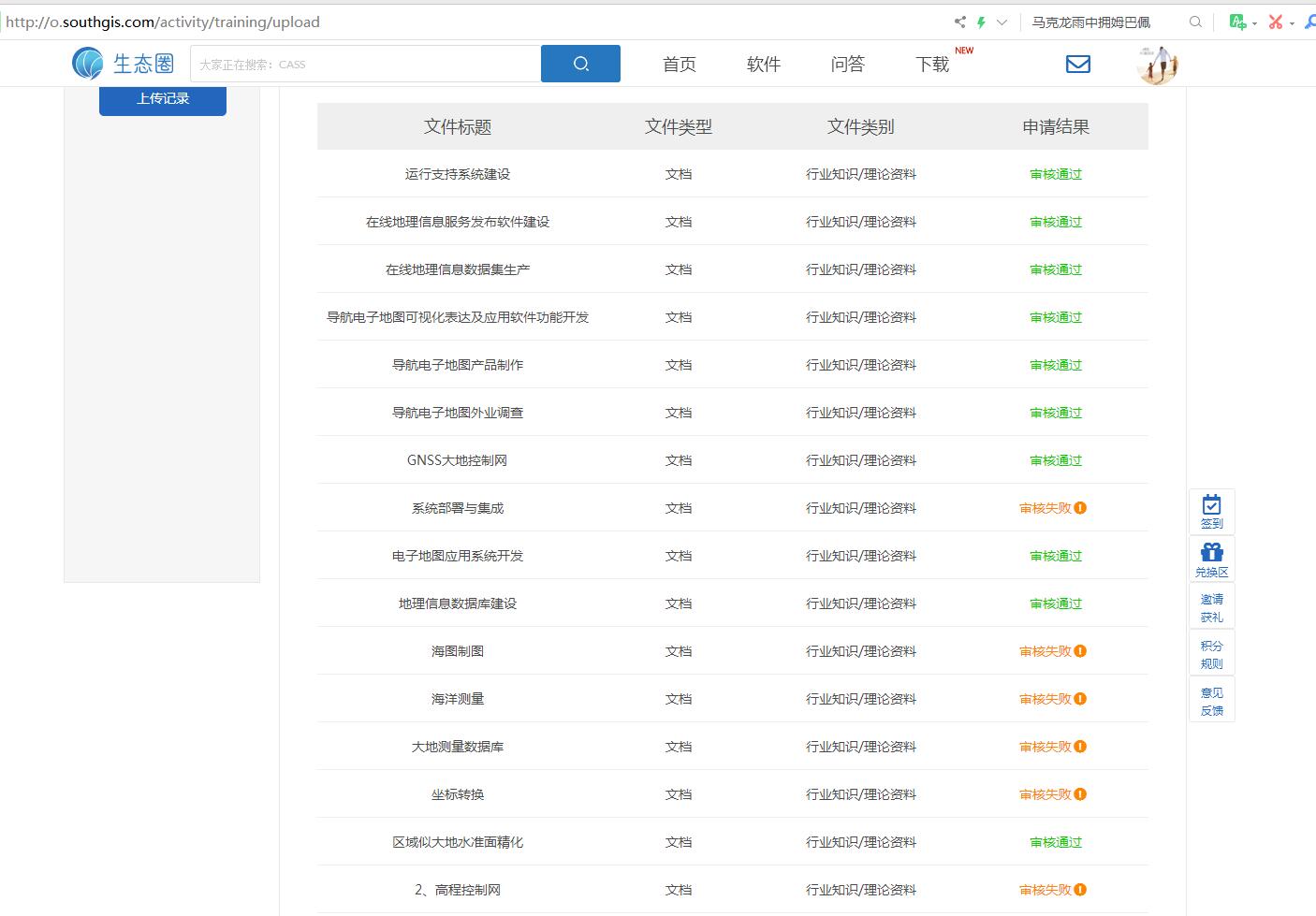The height and width of the screenshot is (916, 1316).
Task: Open the 兑换区 gift exchange icon
Action: (1212, 560)
